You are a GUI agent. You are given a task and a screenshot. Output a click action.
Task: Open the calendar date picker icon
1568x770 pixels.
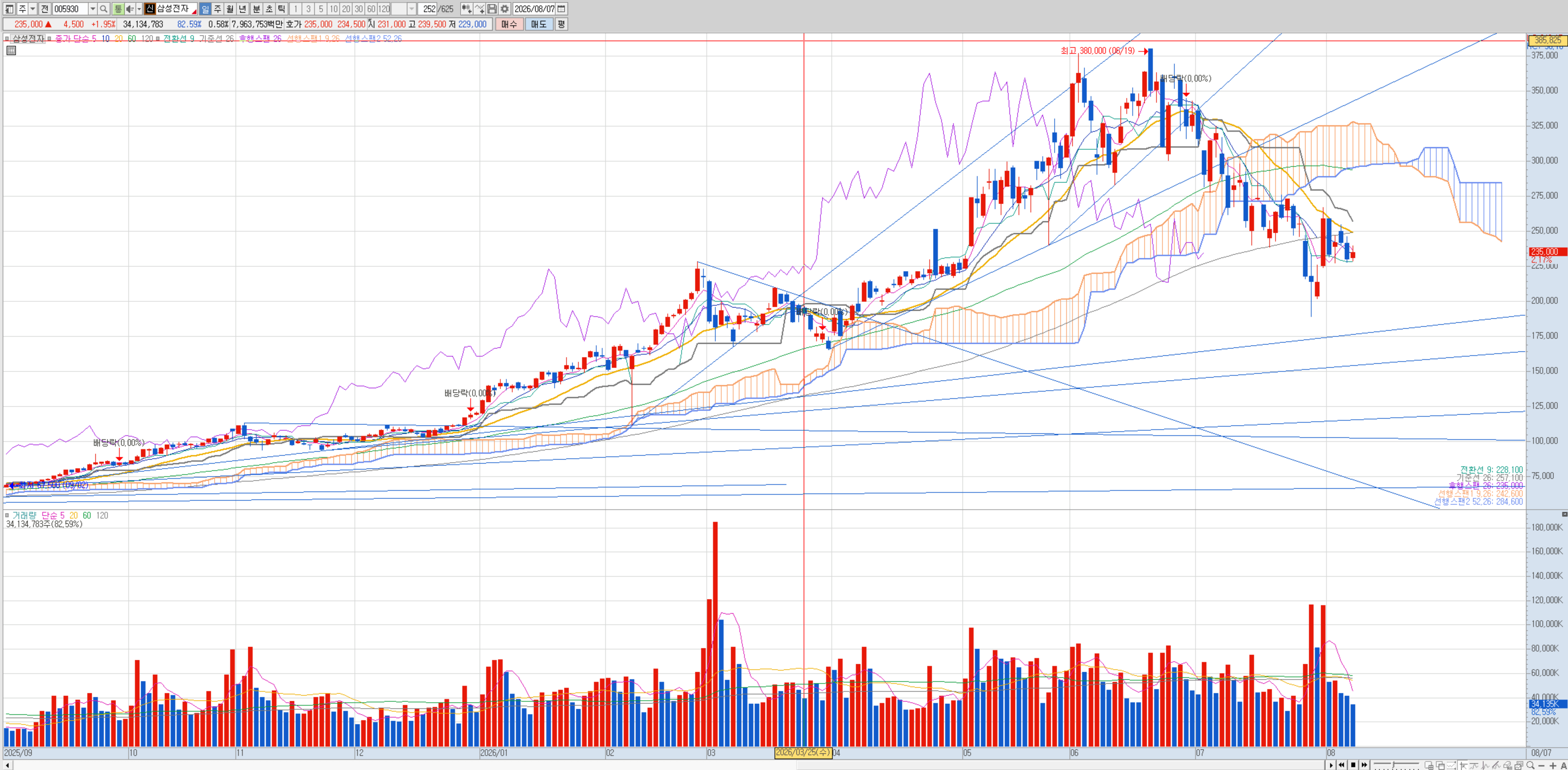(x=562, y=8)
